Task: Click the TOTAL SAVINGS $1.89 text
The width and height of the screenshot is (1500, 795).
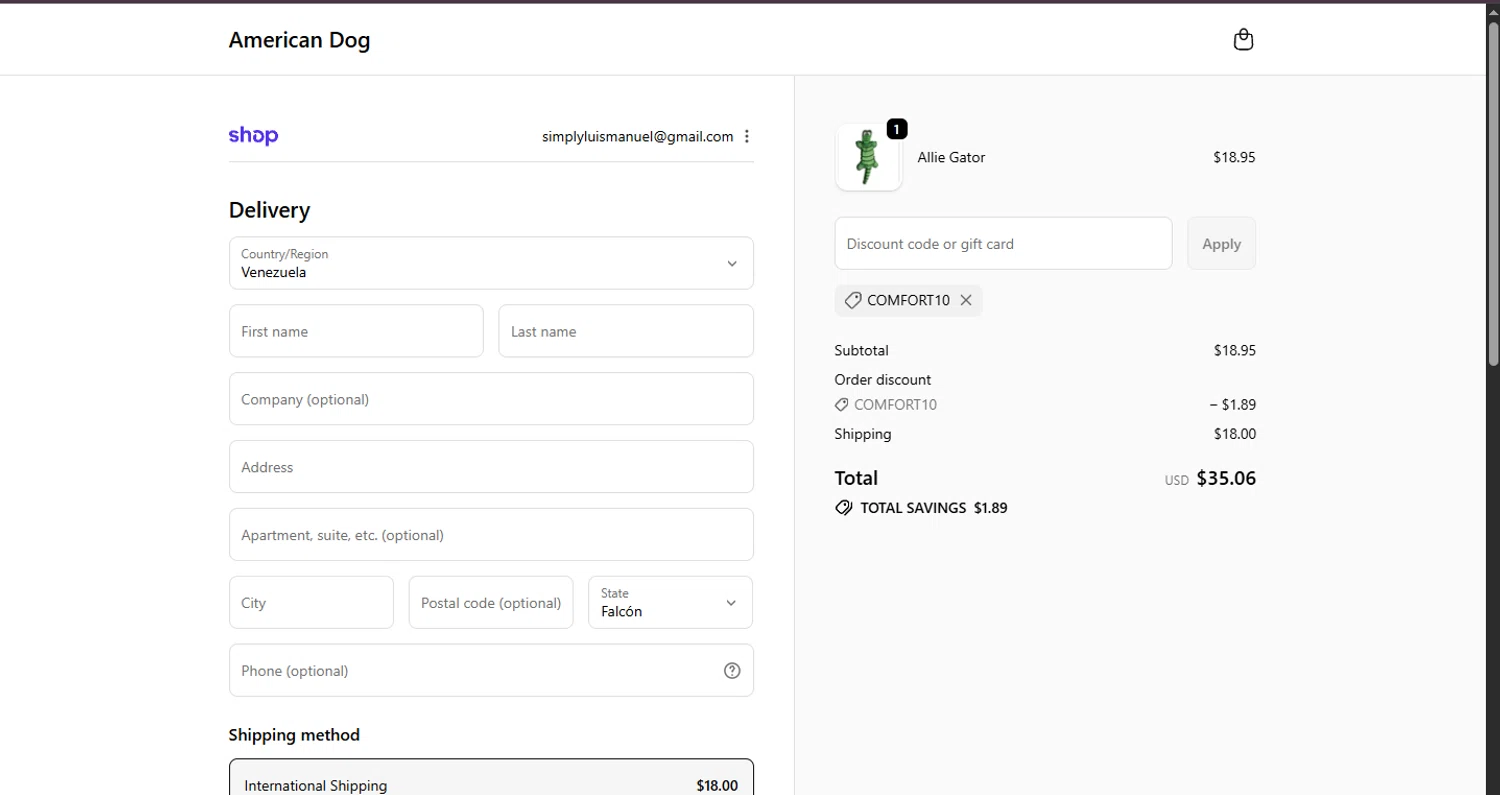Action: (x=934, y=508)
